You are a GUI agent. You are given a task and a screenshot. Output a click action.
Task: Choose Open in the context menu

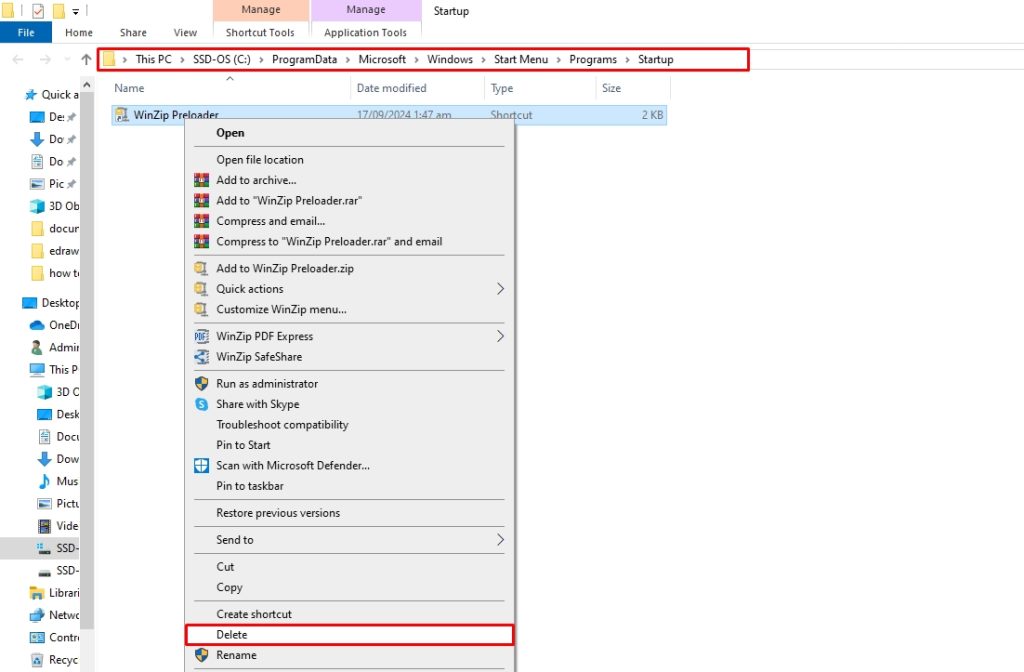coord(349,133)
